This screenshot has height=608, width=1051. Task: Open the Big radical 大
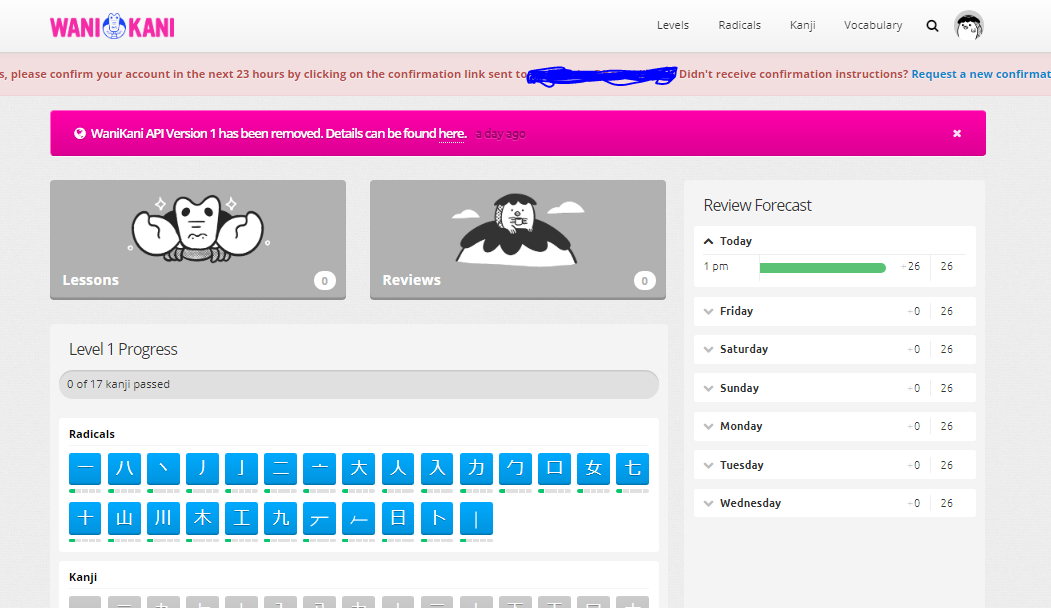click(x=359, y=469)
